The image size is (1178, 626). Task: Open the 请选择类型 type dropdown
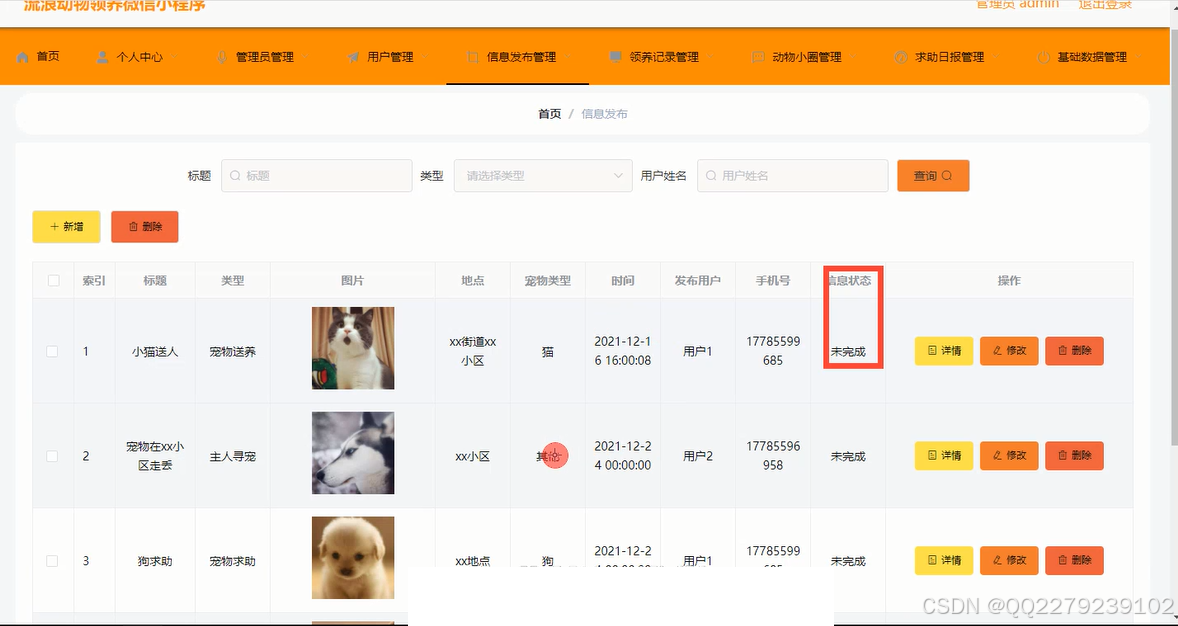pos(542,175)
